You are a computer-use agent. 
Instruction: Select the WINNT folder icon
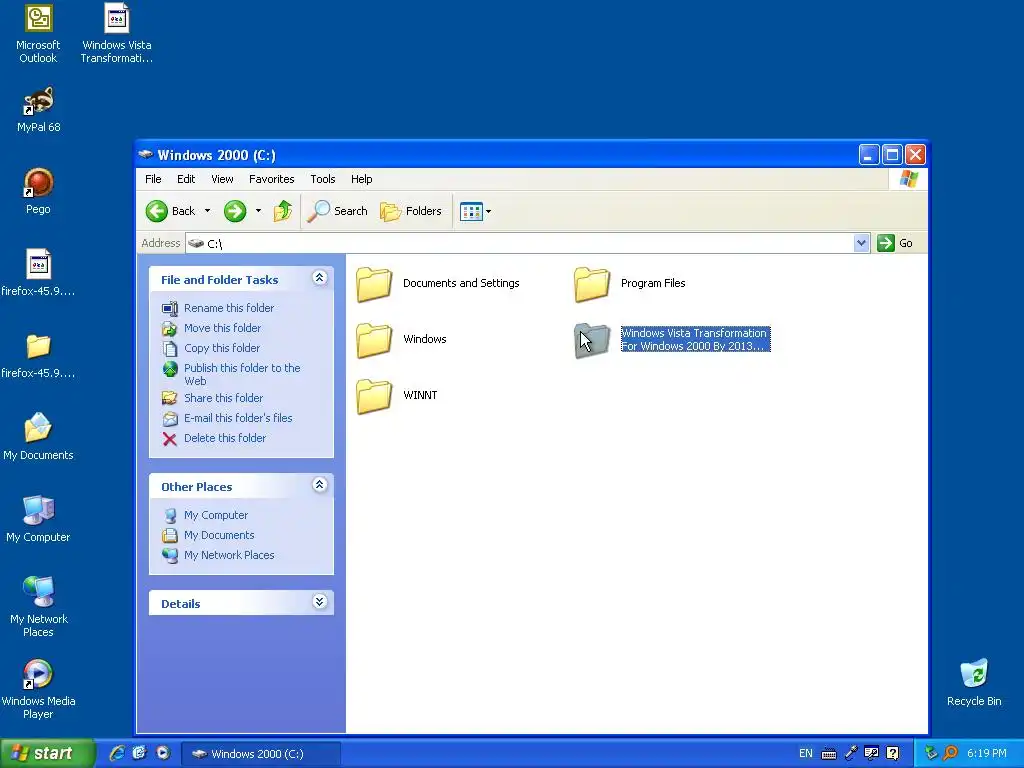click(374, 396)
